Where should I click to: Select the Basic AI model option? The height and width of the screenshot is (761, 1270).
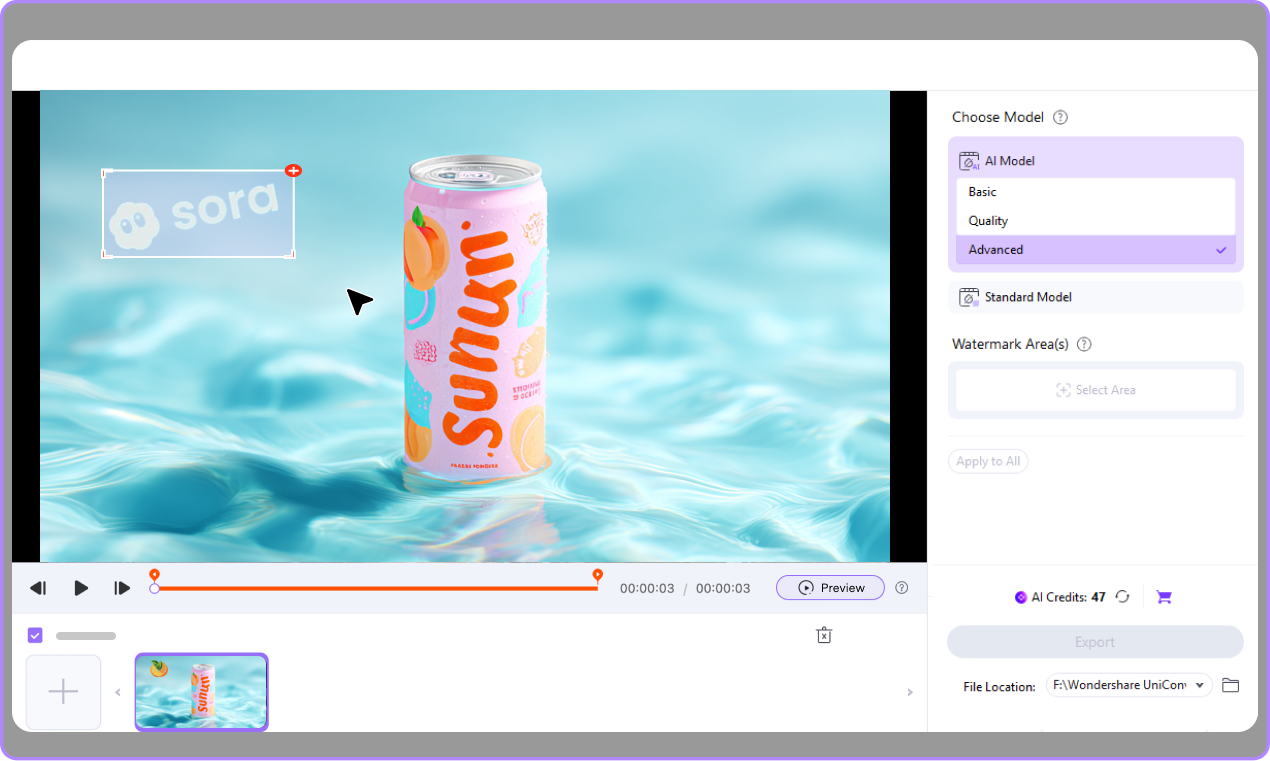(x=1095, y=191)
